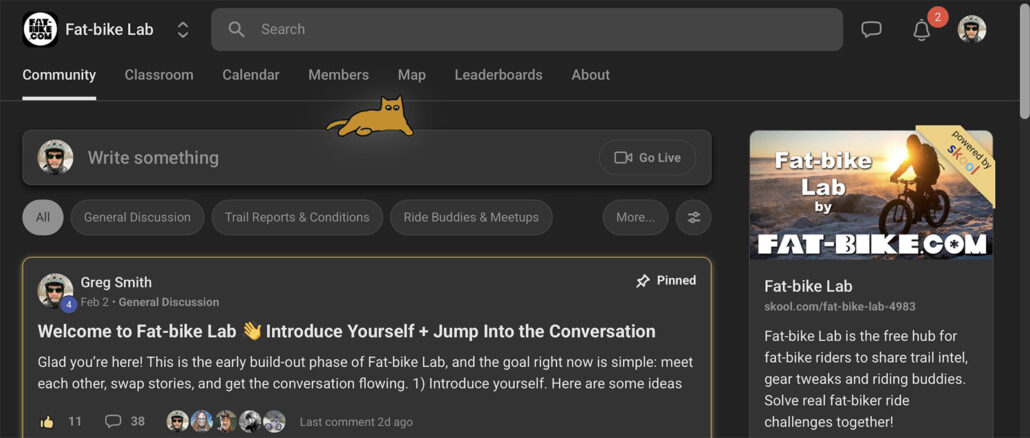Expand the community switcher chevrons
Screen dimensions: 1030x438
pyautogui.click(x=183, y=30)
